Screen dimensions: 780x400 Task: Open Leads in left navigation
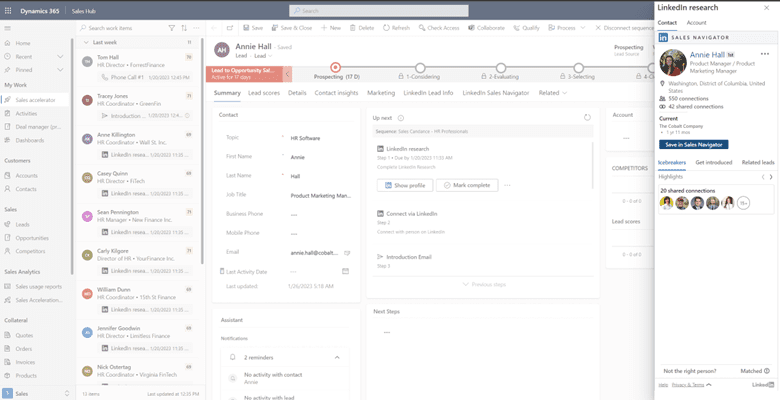(22, 224)
